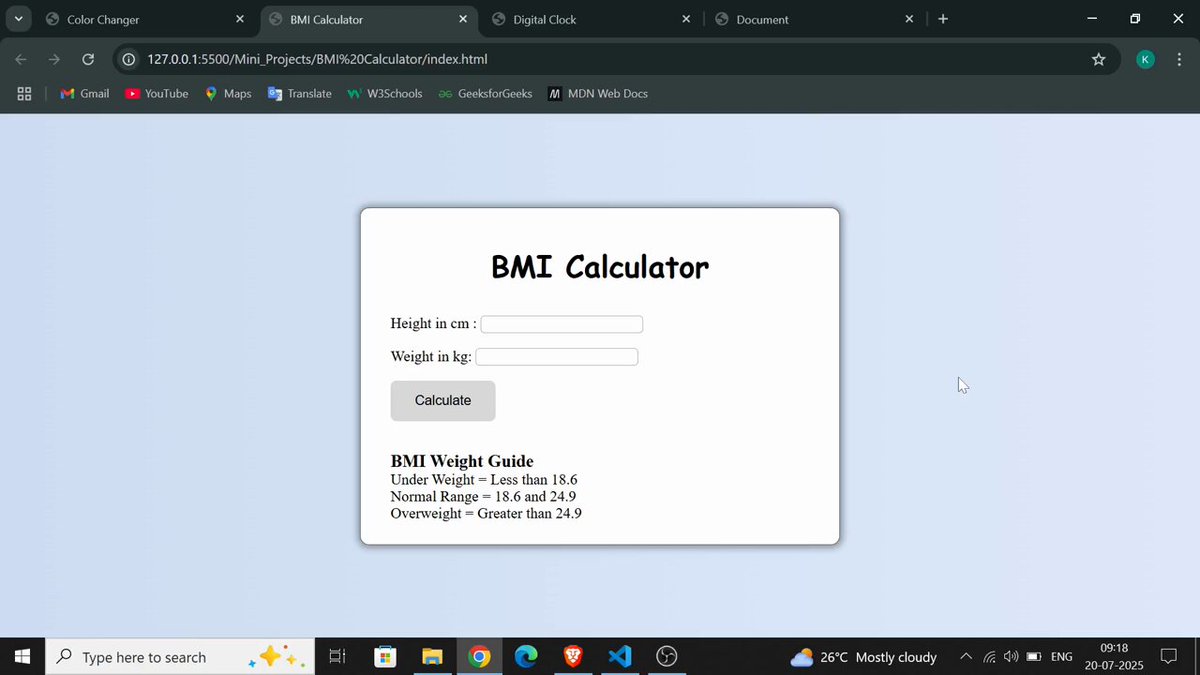Open network Wi-Fi settings in tray
Screen dimensions: 1200x675
[989, 657]
